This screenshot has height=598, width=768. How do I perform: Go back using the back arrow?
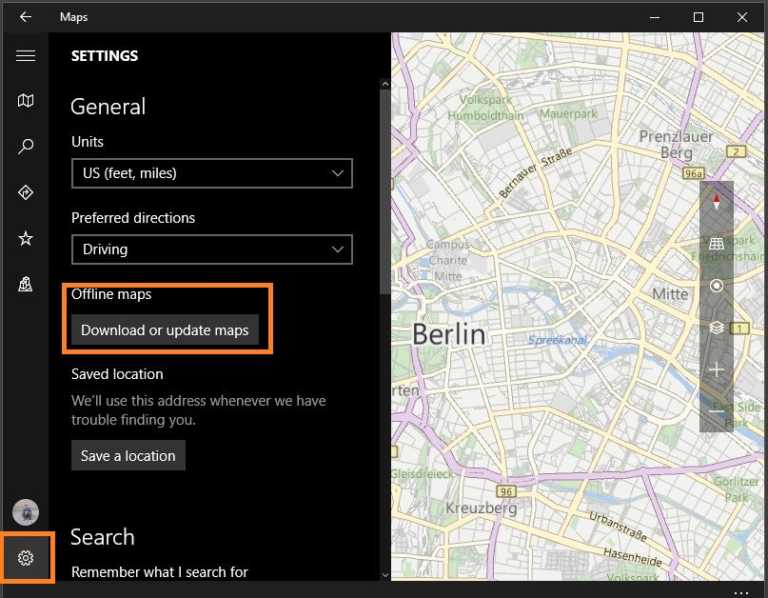(x=25, y=17)
